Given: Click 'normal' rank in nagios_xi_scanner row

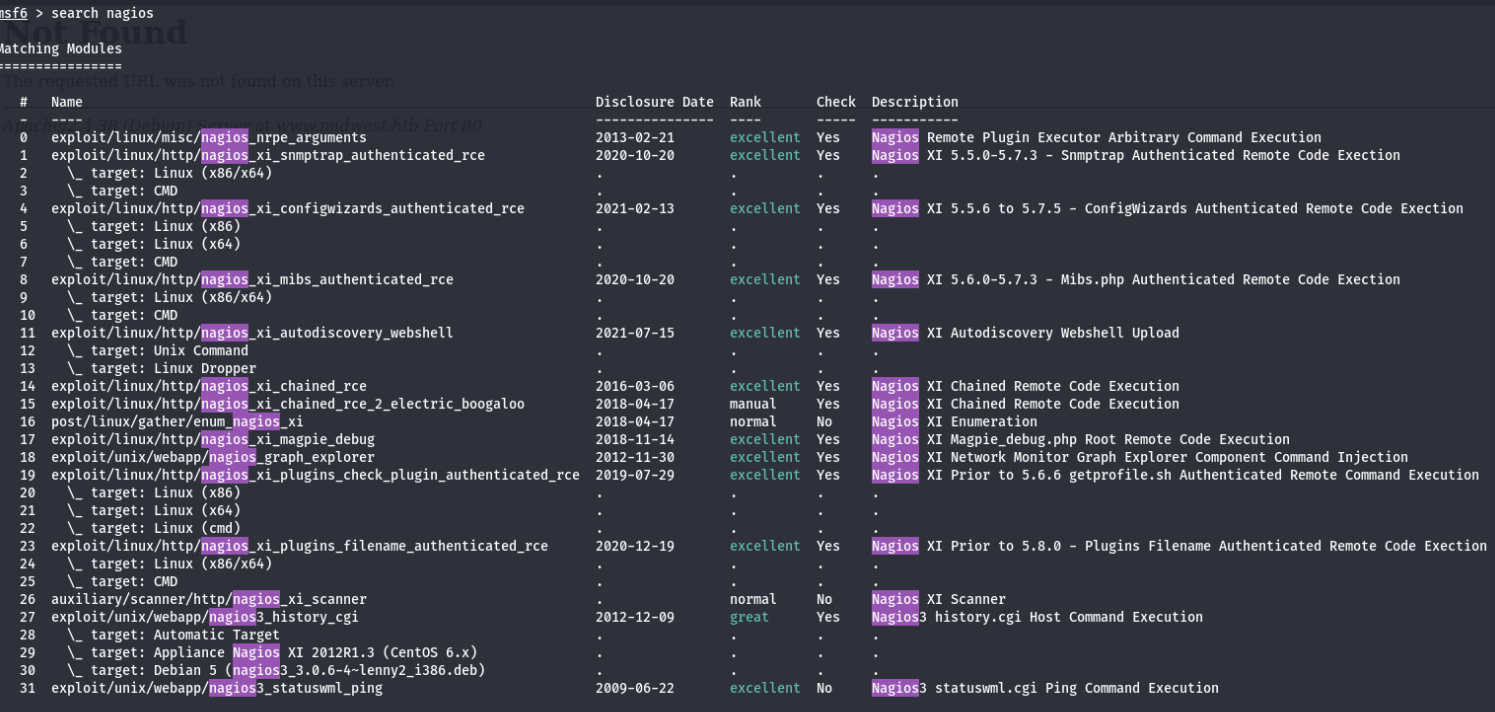Looking at the screenshot, I should pos(753,600).
